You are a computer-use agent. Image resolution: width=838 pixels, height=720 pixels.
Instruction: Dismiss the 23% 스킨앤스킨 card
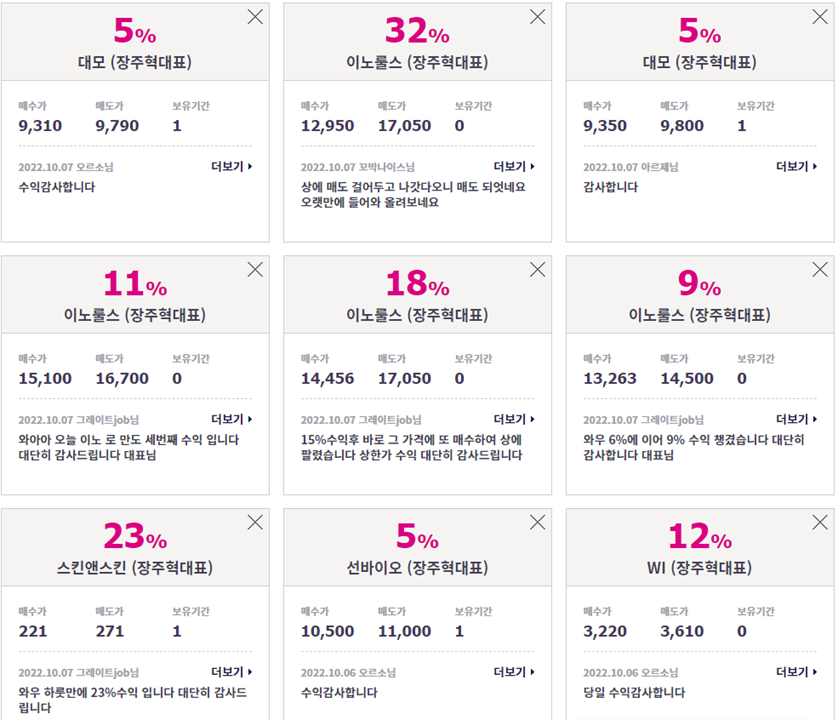pos(255,522)
